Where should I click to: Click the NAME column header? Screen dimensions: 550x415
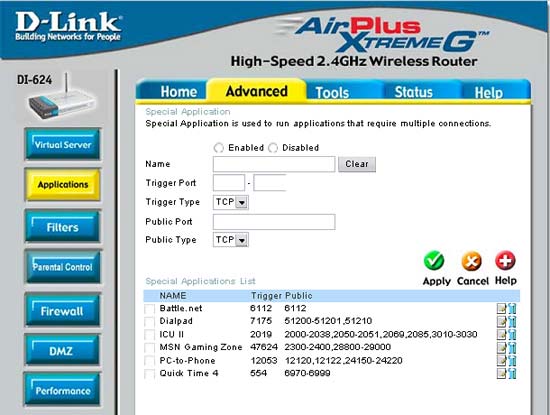(x=173, y=296)
